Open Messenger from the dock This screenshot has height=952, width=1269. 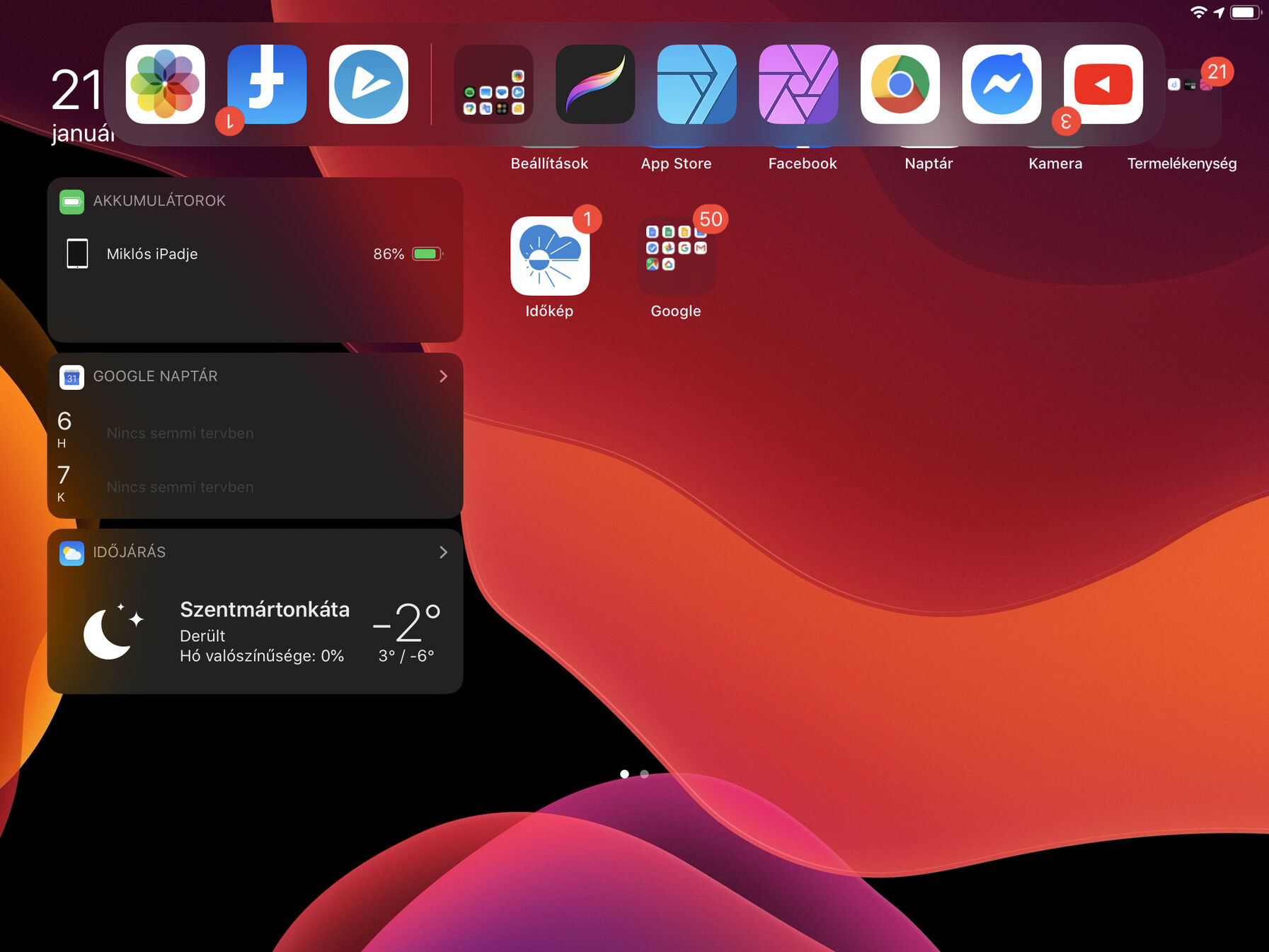[1001, 84]
